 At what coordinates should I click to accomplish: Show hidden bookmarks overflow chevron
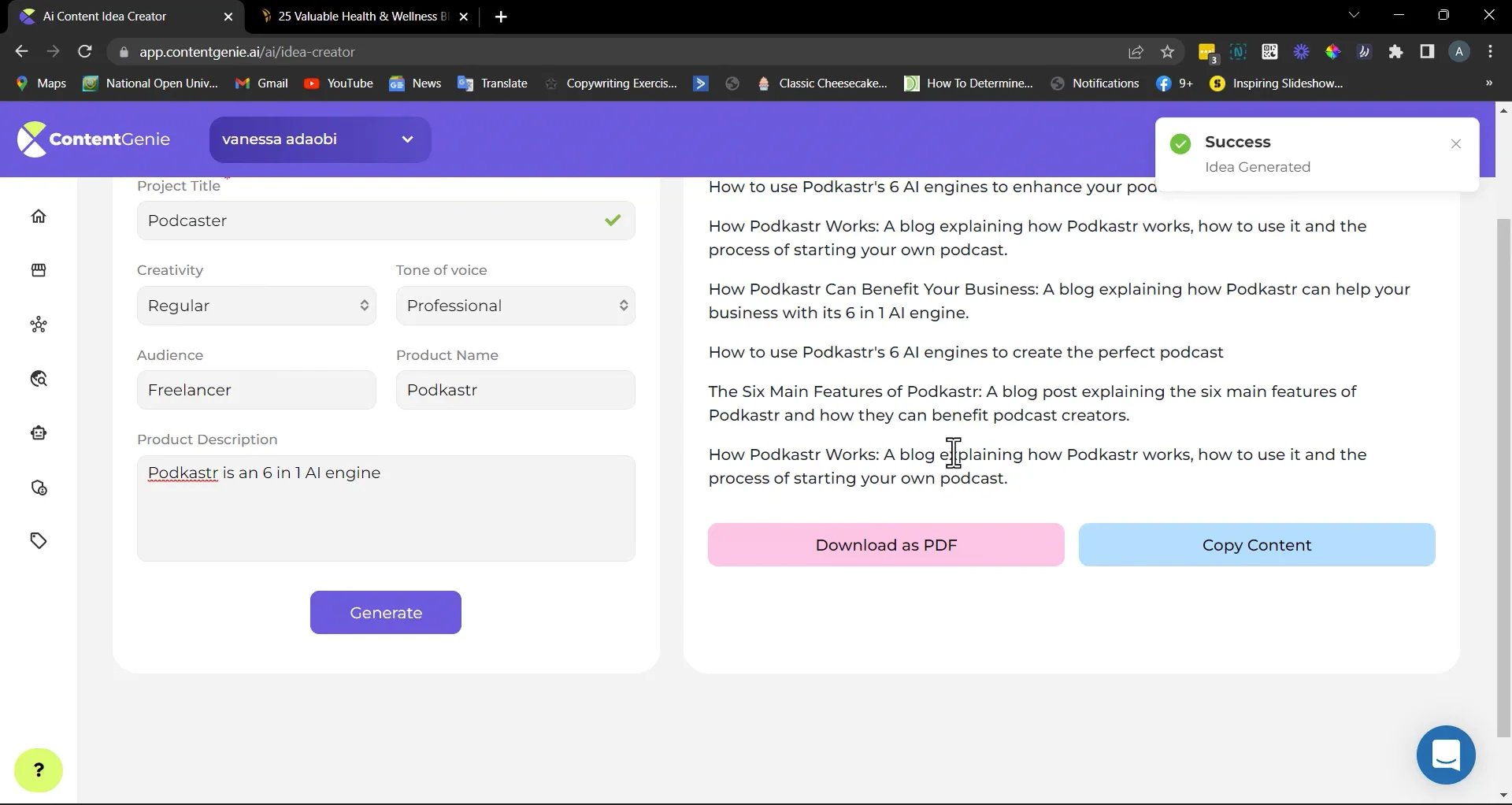tap(1489, 83)
